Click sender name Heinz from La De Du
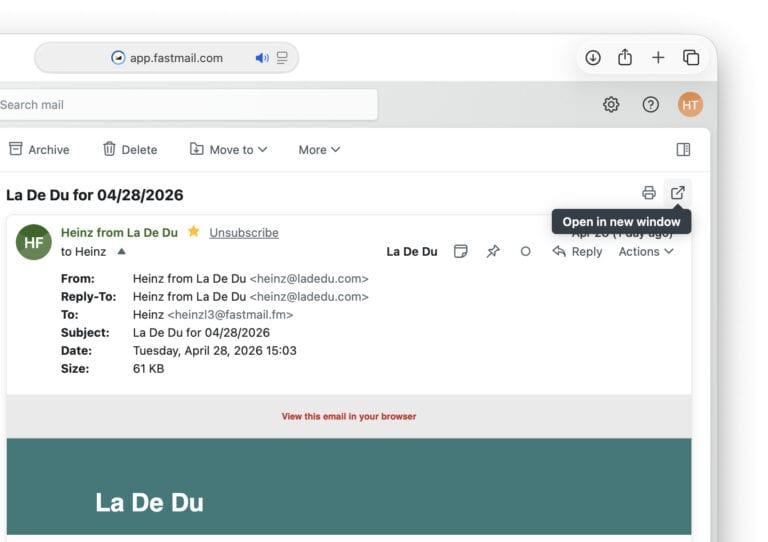Viewport: 768px width, 542px height. 119,233
